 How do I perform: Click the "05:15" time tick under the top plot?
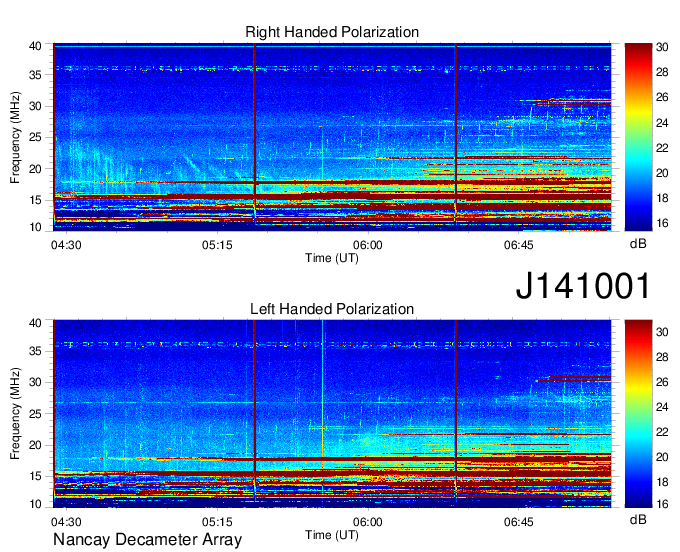tap(217, 245)
